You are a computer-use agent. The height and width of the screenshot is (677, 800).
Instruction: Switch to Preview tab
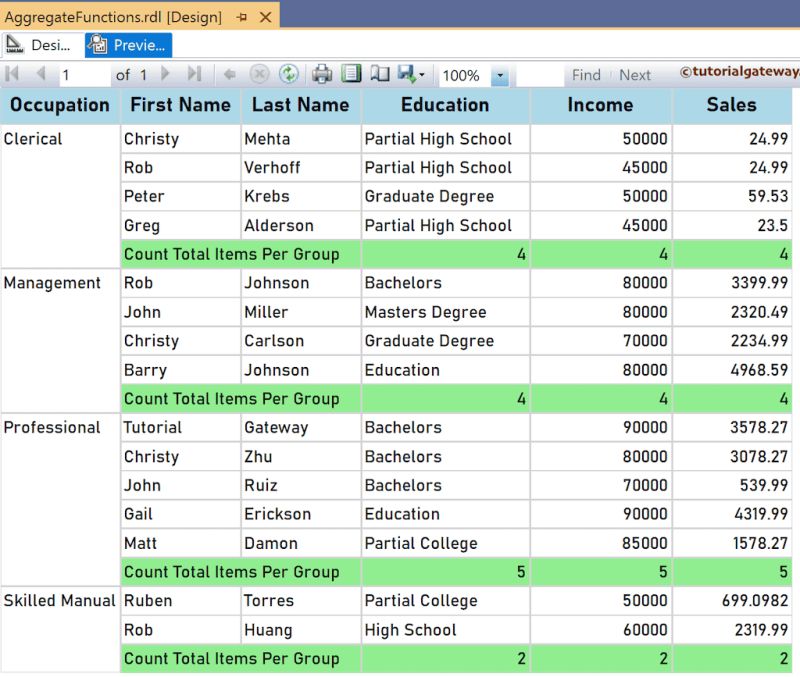(x=129, y=45)
